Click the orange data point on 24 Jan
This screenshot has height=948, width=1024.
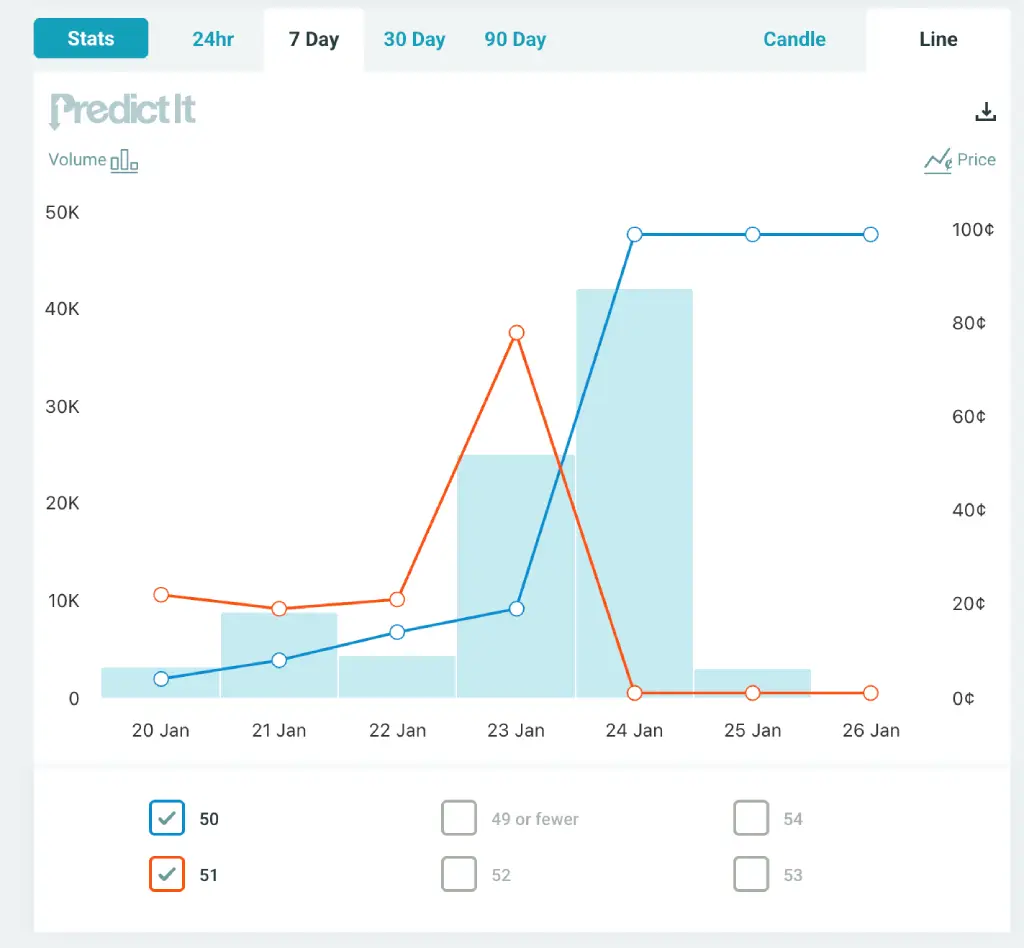(634, 693)
